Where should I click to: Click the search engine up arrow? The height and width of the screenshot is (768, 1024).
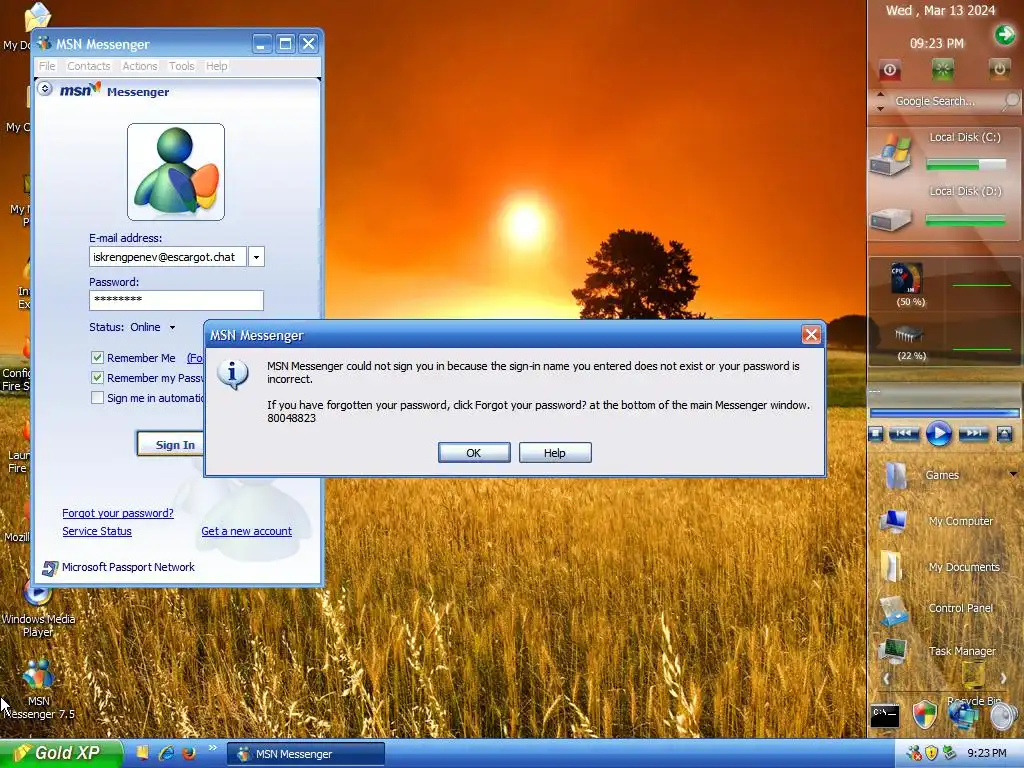(x=880, y=95)
